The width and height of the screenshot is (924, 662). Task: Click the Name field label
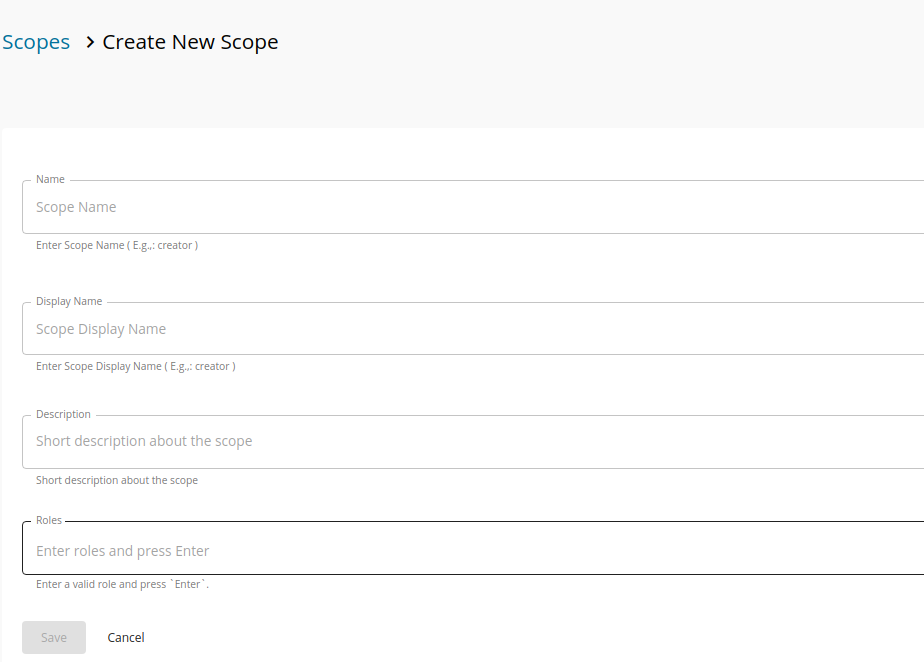50,179
